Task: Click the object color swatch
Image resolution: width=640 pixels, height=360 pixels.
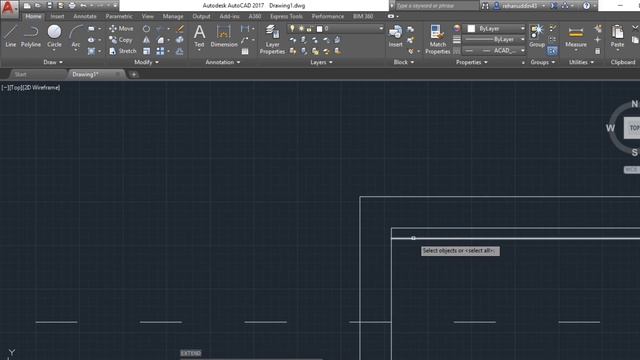Action: [x=471, y=29]
